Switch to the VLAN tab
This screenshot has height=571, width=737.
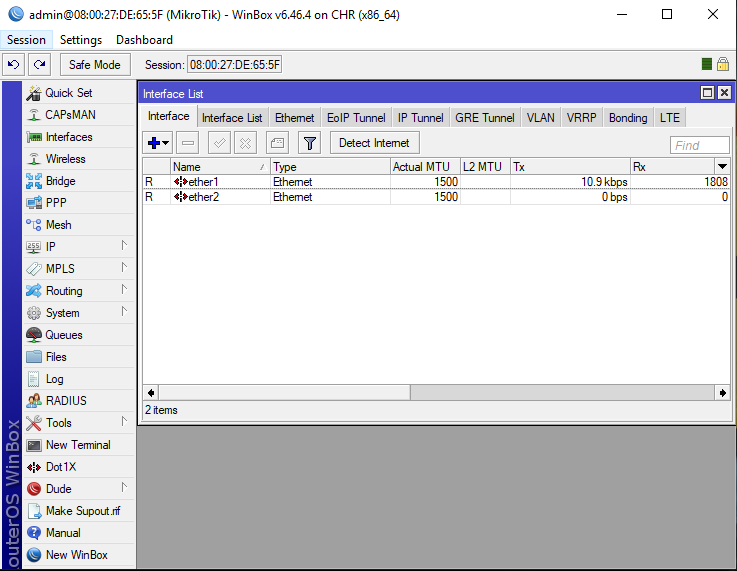tap(541, 117)
